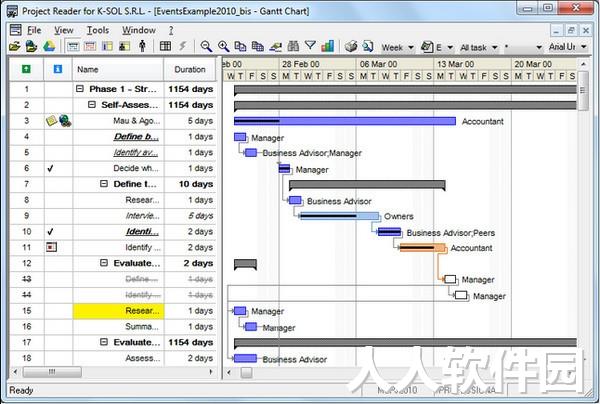Click the go to selected task icon
This screenshot has width=600, height=404.
(275, 47)
